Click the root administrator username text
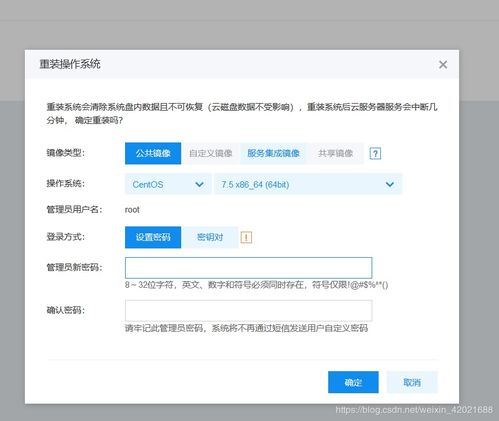The height and width of the screenshot is (421, 499). [x=132, y=210]
